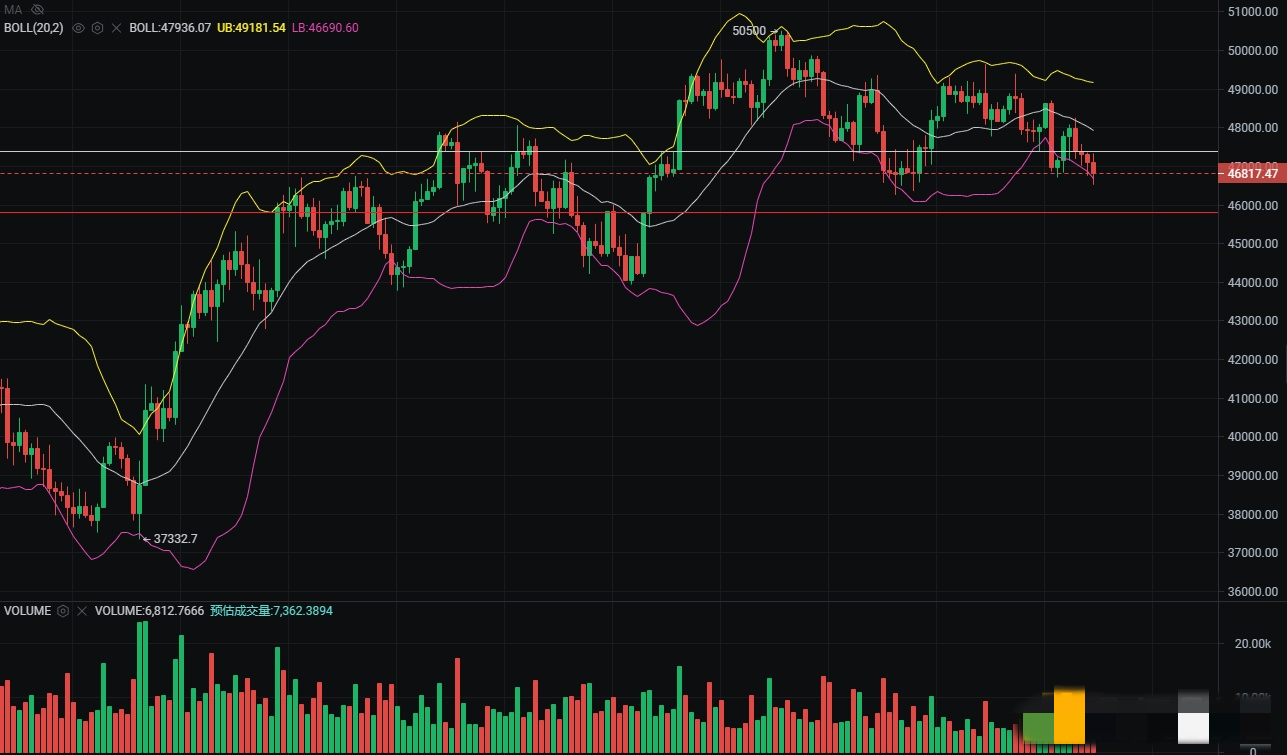Click the 20.00k label on volume axis
The image size is (1287, 755).
click(1253, 644)
